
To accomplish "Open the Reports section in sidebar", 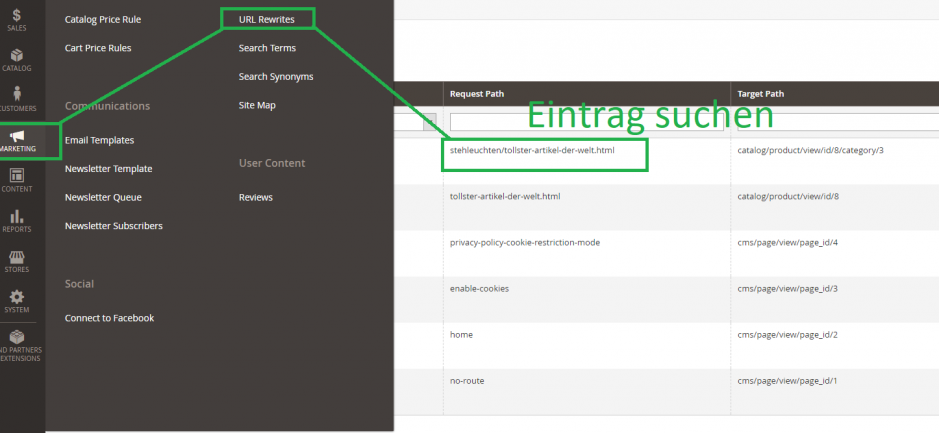I will (17, 220).
